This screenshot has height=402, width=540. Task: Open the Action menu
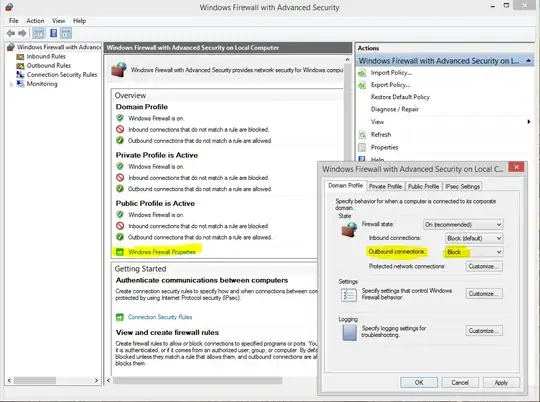click(x=35, y=21)
